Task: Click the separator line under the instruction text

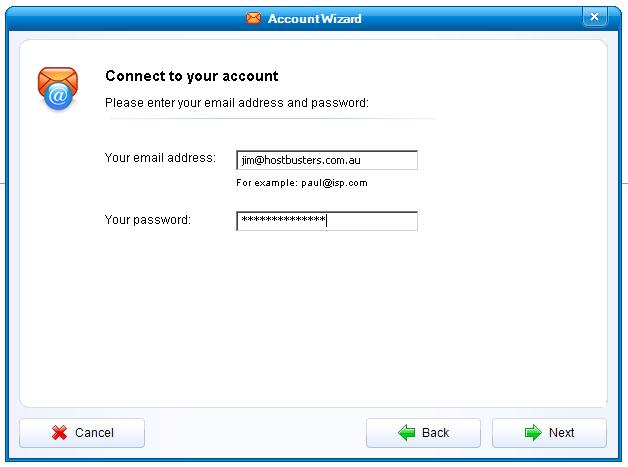Action: [x=270, y=119]
